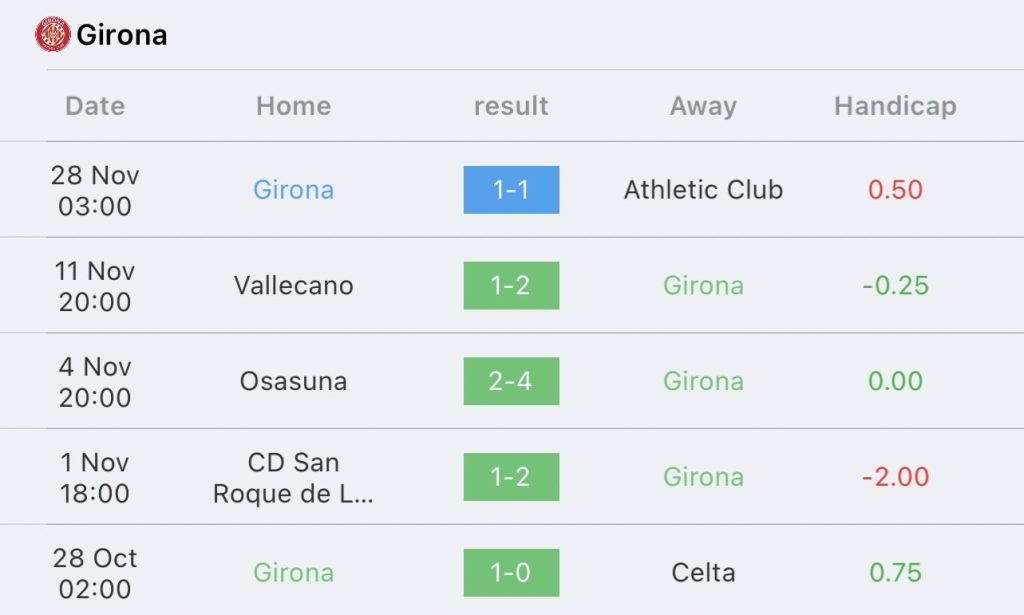Open the 2-4 result badge
The image size is (1024, 615).
coord(511,381)
